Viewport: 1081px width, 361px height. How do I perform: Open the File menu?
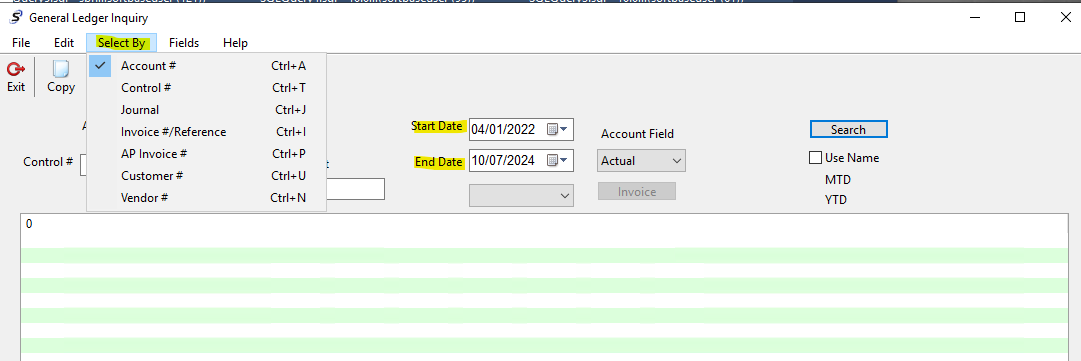click(x=21, y=43)
